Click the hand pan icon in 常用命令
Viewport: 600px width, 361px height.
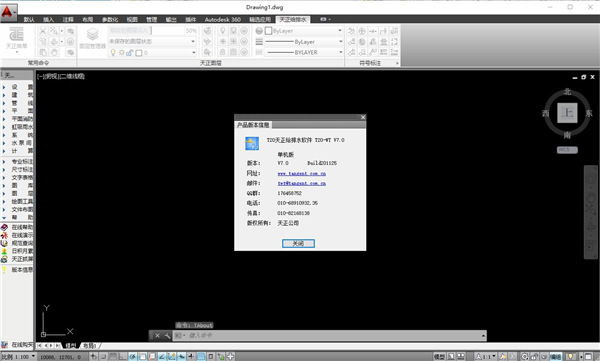pos(54,52)
